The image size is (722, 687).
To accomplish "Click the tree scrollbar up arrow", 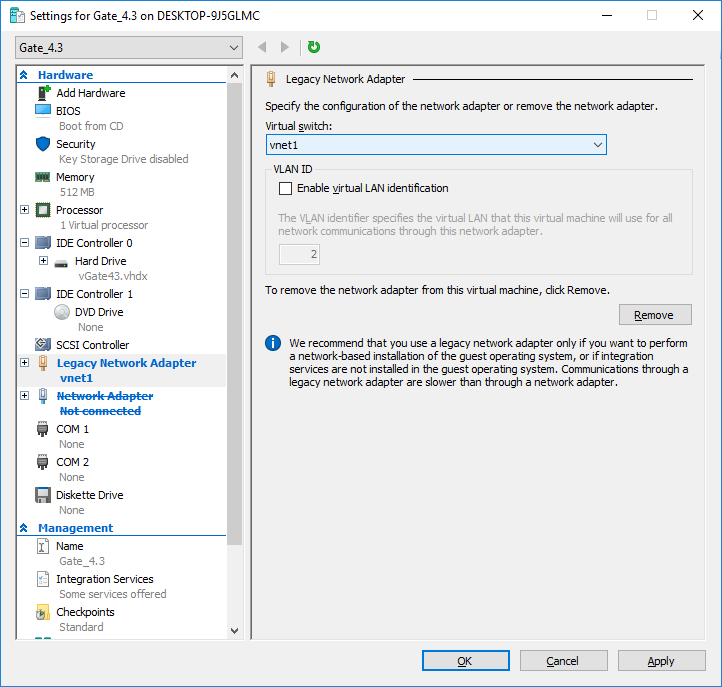I will (x=234, y=75).
